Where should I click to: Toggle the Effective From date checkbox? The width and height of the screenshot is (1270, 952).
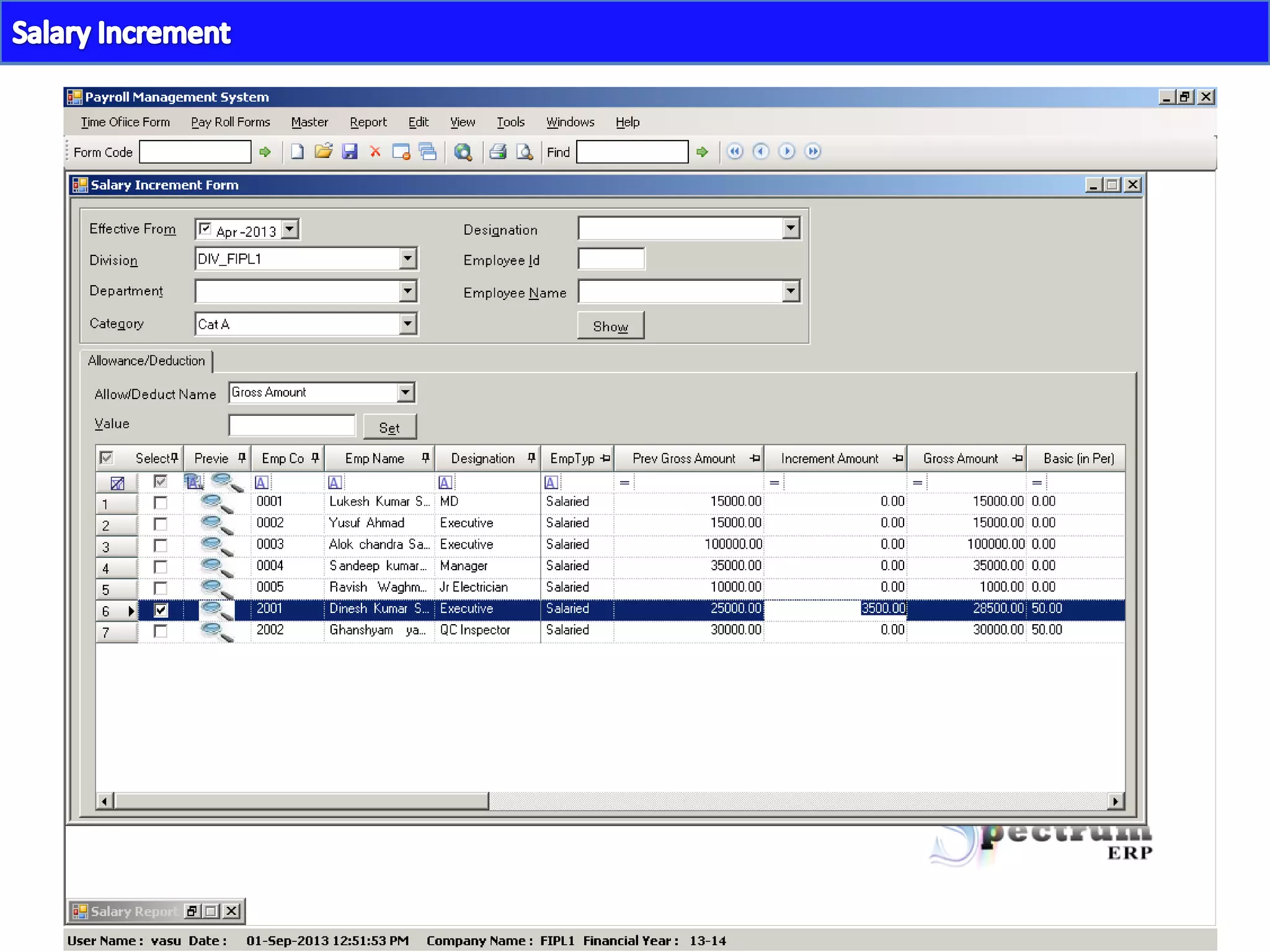point(205,229)
